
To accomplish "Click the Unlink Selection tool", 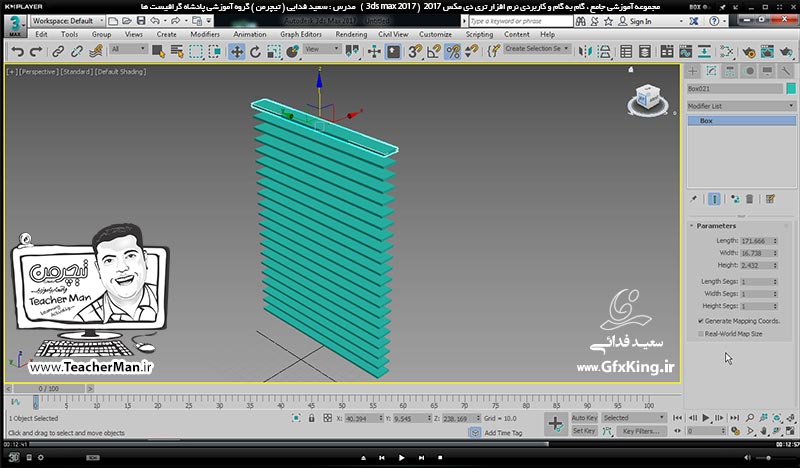I will tap(77, 52).
